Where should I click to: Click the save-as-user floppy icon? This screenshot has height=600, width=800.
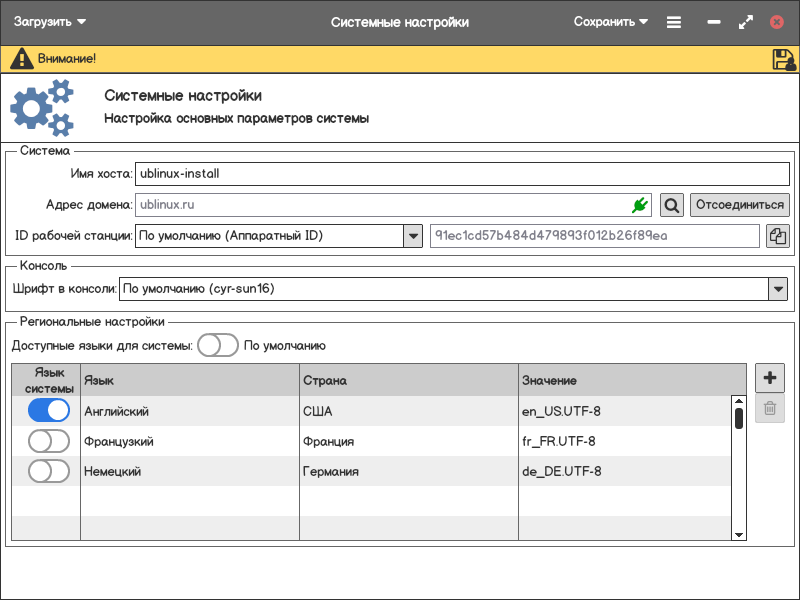pyautogui.click(x=783, y=59)
